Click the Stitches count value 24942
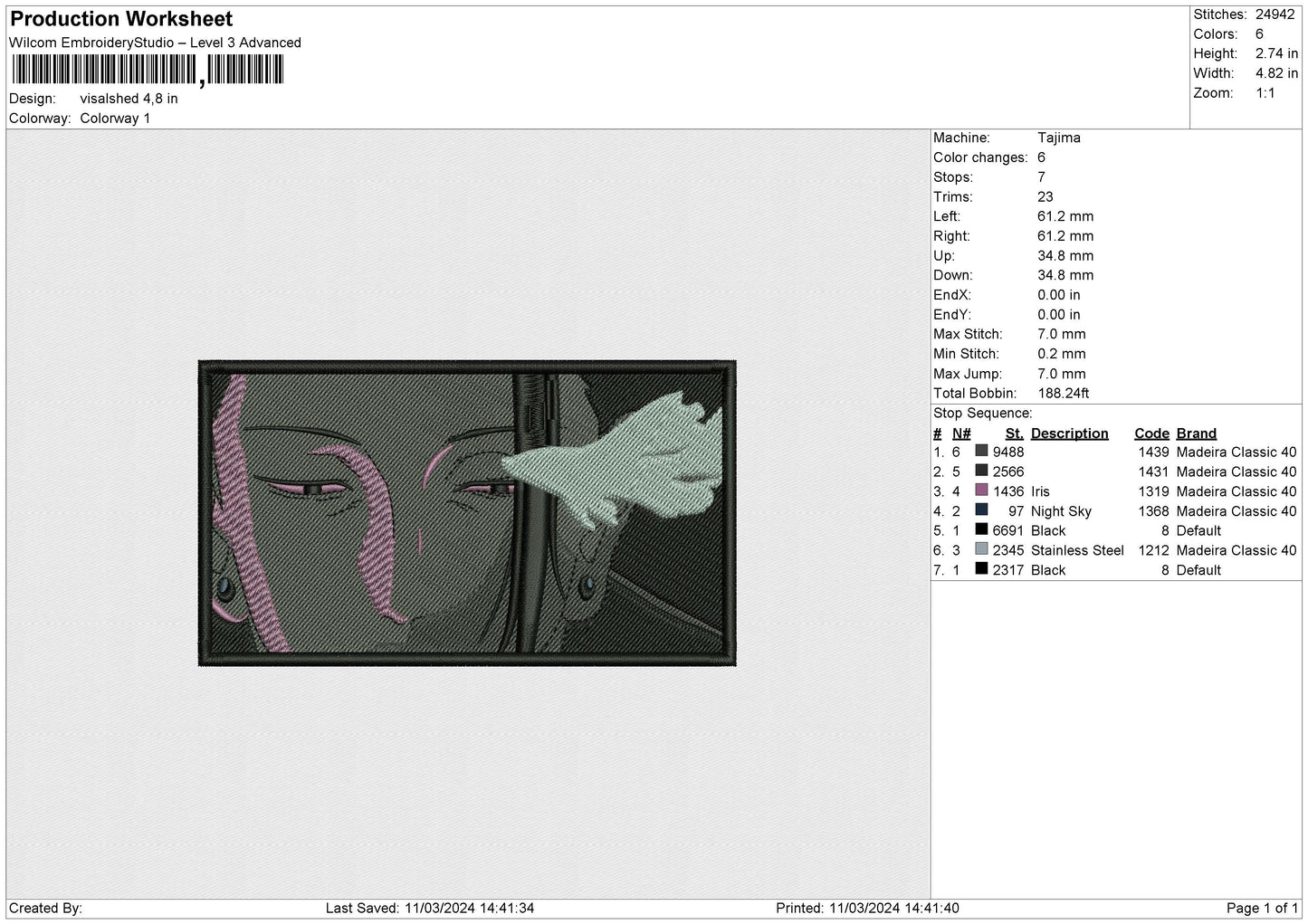 point(1276,14)
